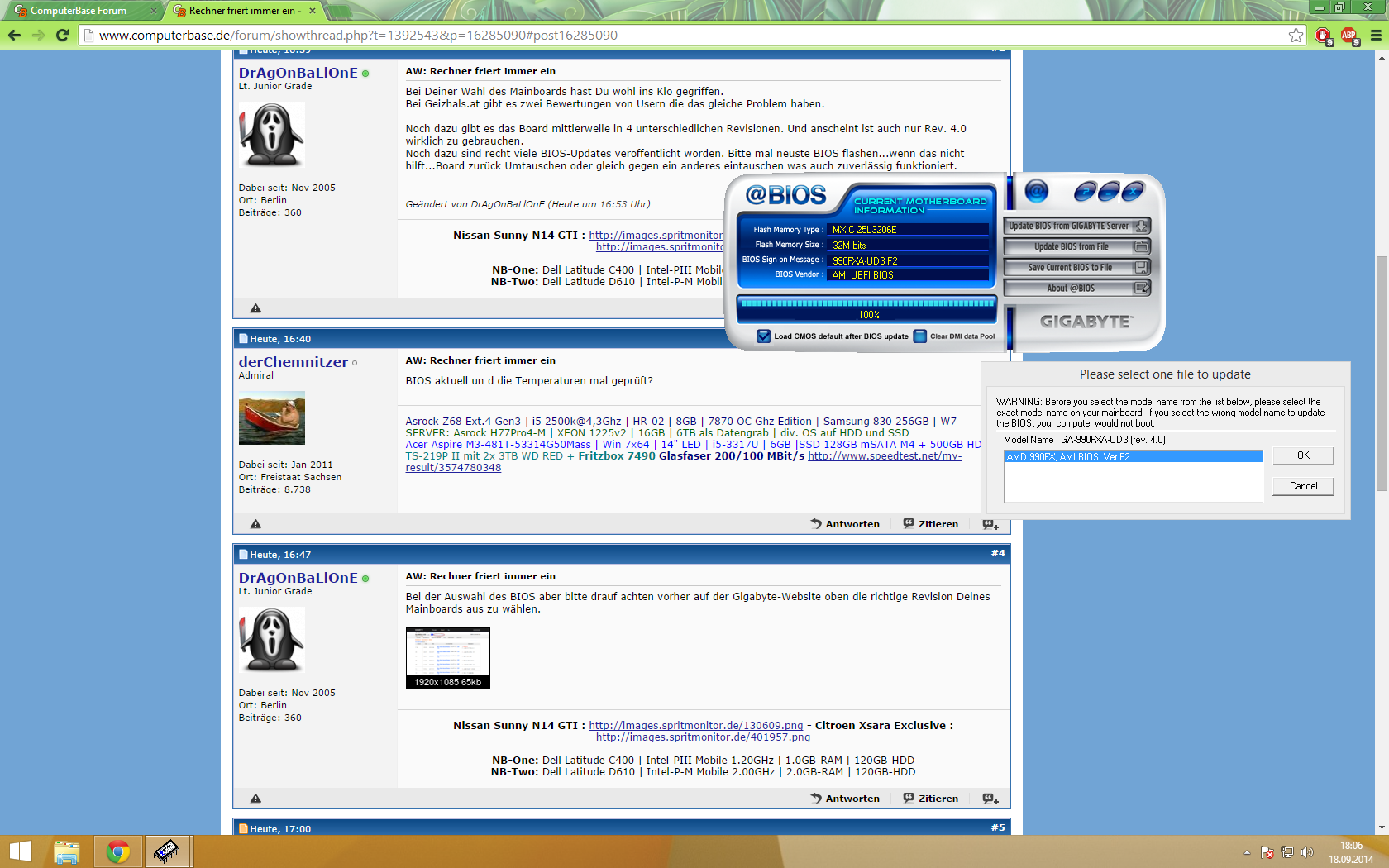Screen dimensions: 1389x868
Task: Click DrAgOnBaLlOnE avatar in first post
Action: (x=272, y=135)
